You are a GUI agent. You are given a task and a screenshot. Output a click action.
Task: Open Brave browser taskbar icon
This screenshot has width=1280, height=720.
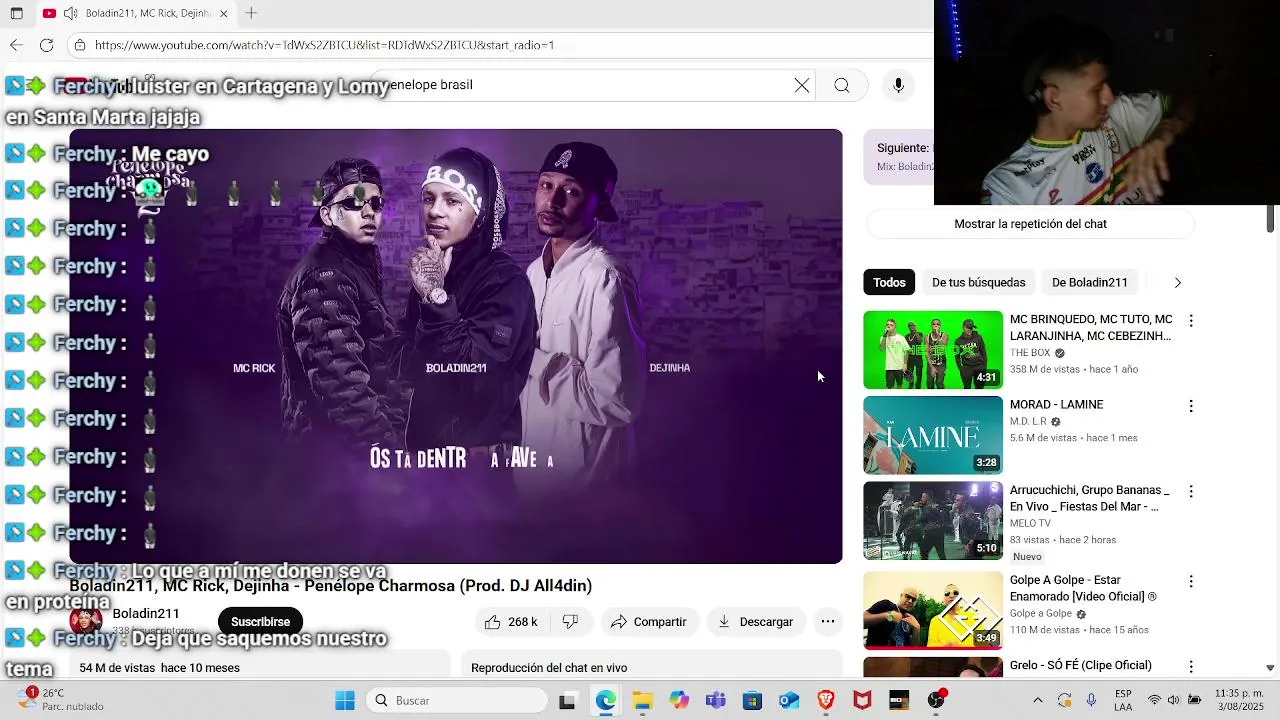coord(826,701)
